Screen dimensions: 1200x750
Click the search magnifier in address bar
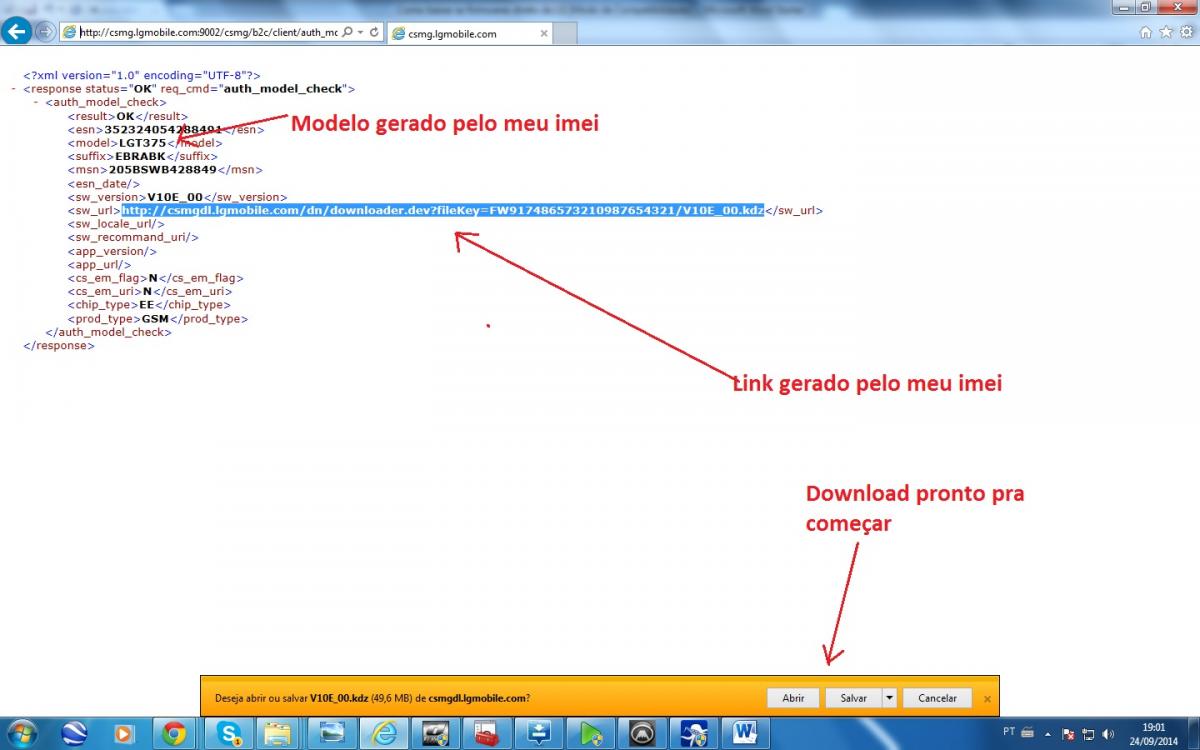[347, 32]
